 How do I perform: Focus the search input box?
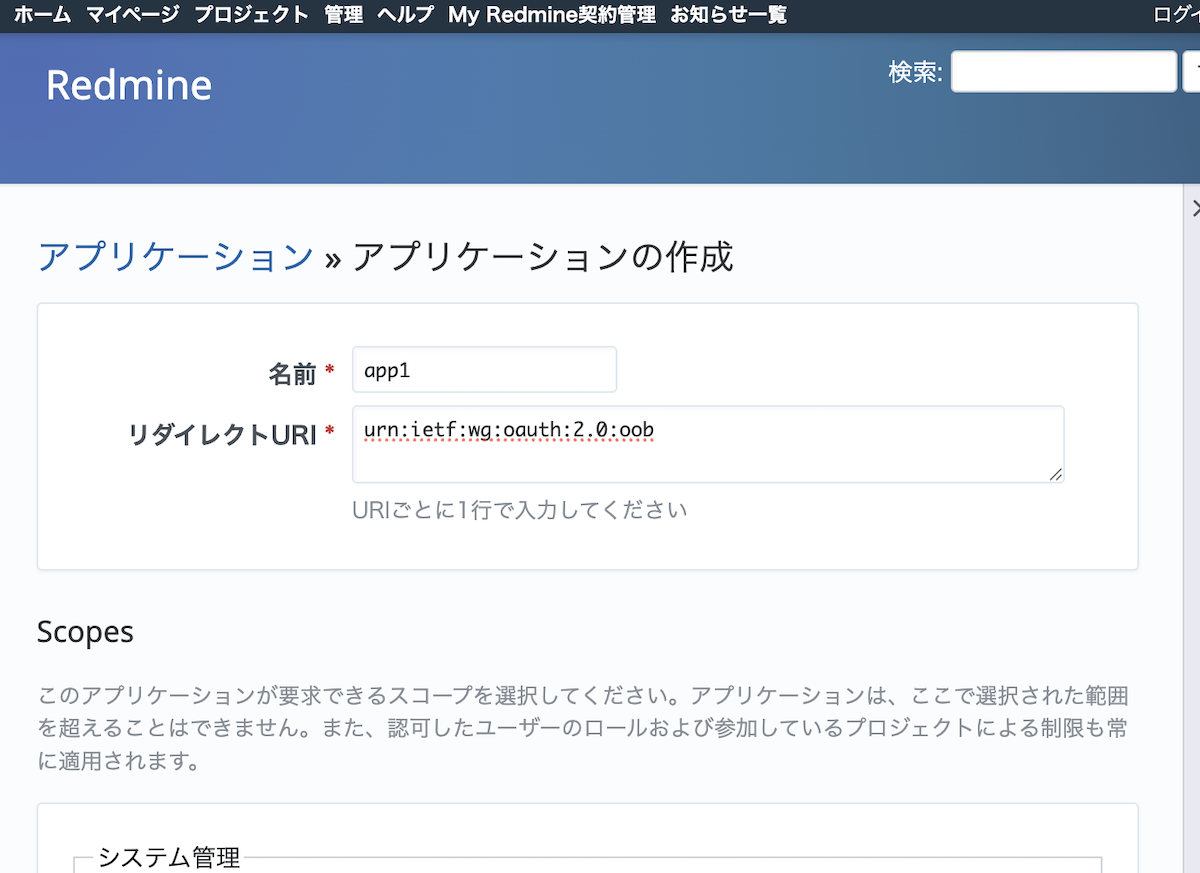pos(1063,72)
